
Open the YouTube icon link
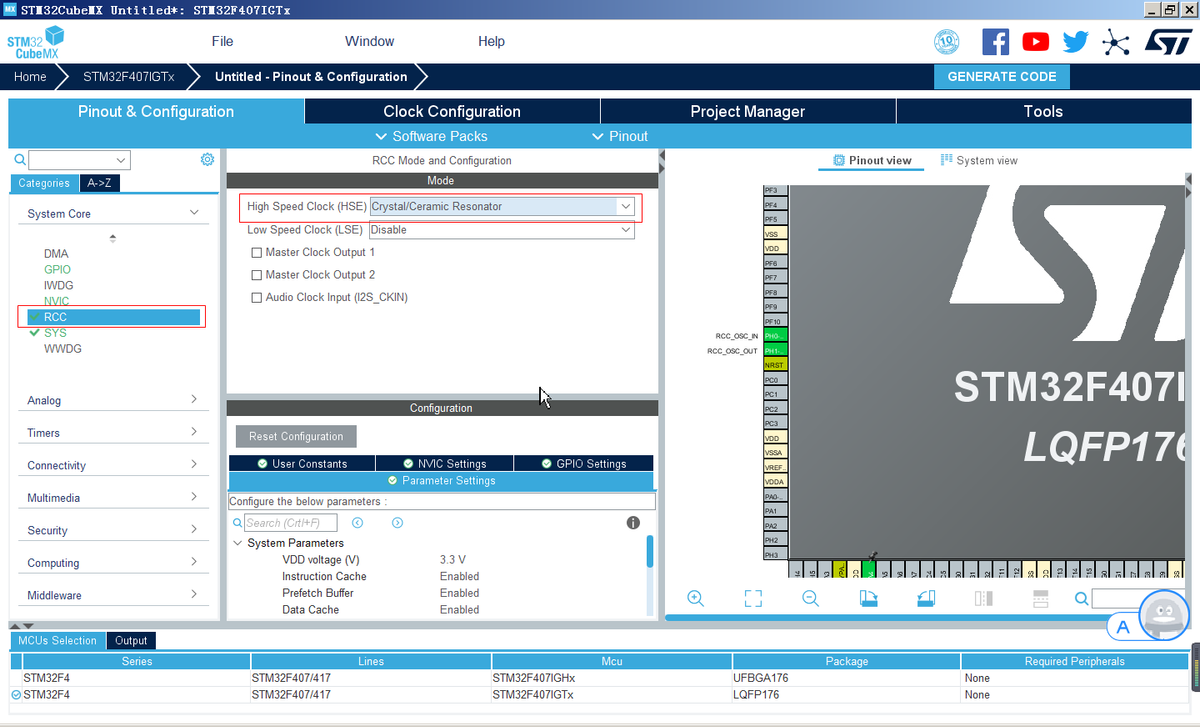[1036, 41]
